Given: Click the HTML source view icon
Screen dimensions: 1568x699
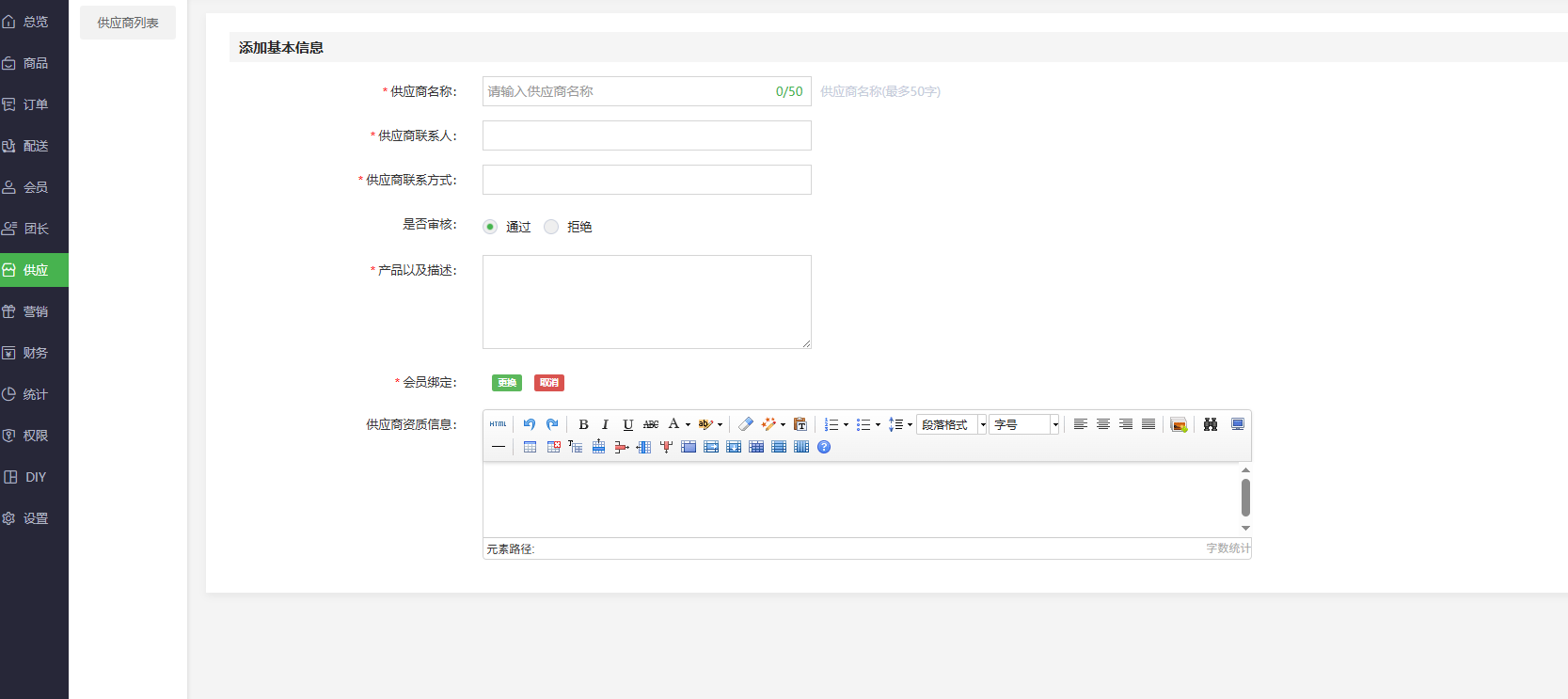Looking at the screenshot, I should point(498,424).
